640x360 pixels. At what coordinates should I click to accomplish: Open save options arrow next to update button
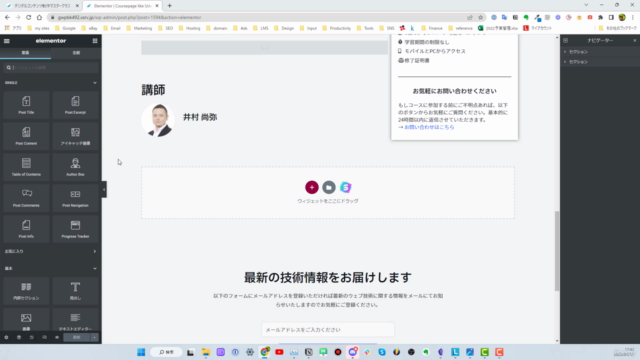click(94, 338)
